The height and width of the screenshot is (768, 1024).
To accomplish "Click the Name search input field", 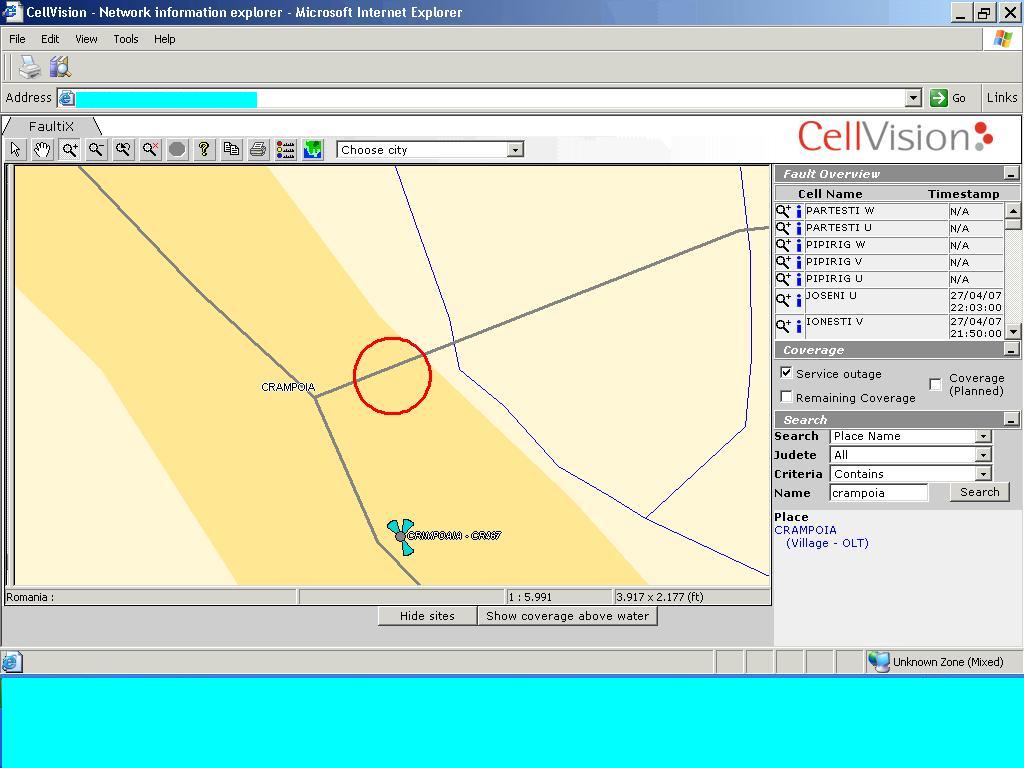I will tap(878, 493).
